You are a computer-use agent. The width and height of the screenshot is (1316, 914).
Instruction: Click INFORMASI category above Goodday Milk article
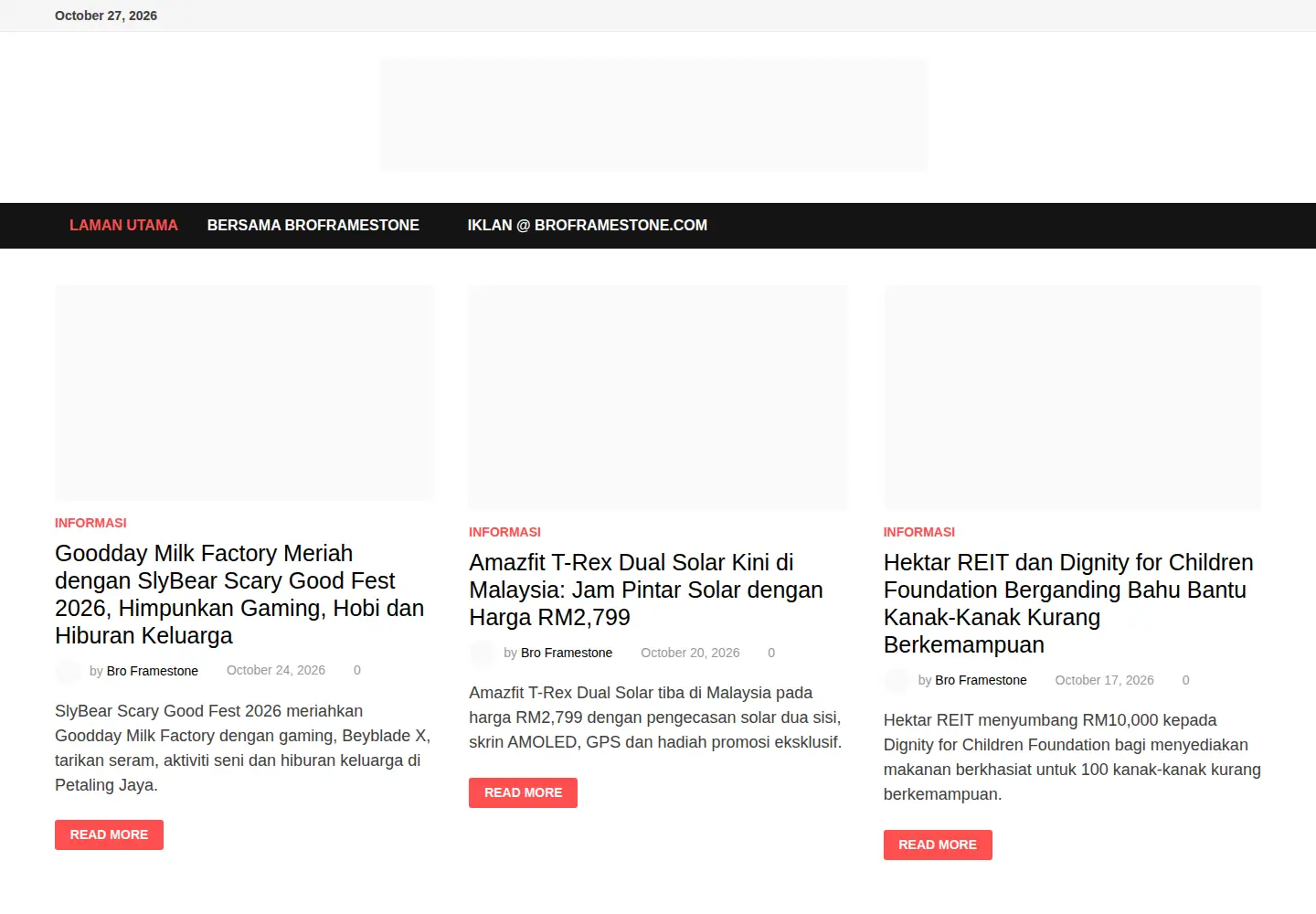tap(90, 523)
